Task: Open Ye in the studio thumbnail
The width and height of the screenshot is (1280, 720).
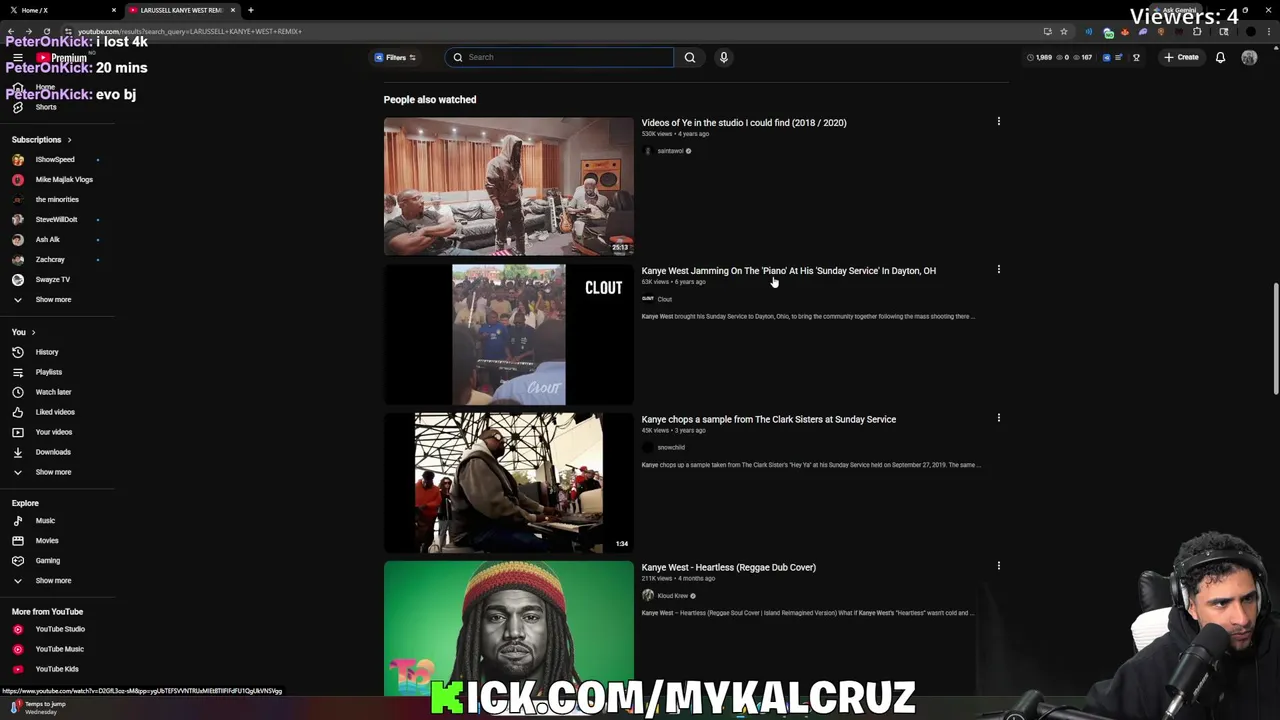Action: pos(508,187)
